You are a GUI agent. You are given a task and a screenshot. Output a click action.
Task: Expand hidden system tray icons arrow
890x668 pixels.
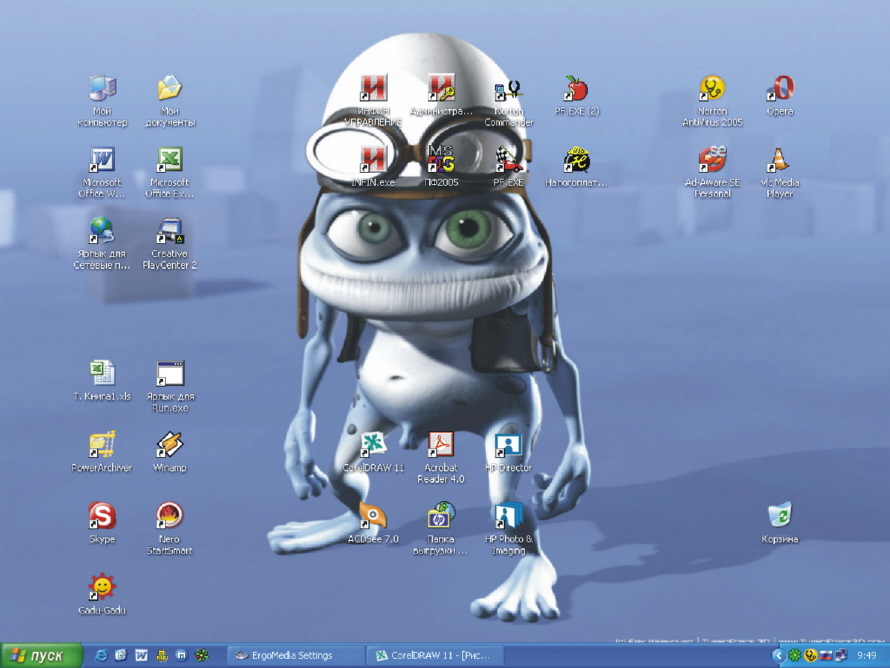coord(778,656)
